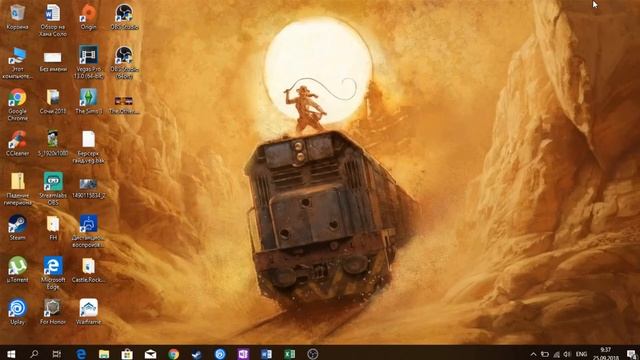Launch the µTorrent desktop shortcut

click(17, 269)
